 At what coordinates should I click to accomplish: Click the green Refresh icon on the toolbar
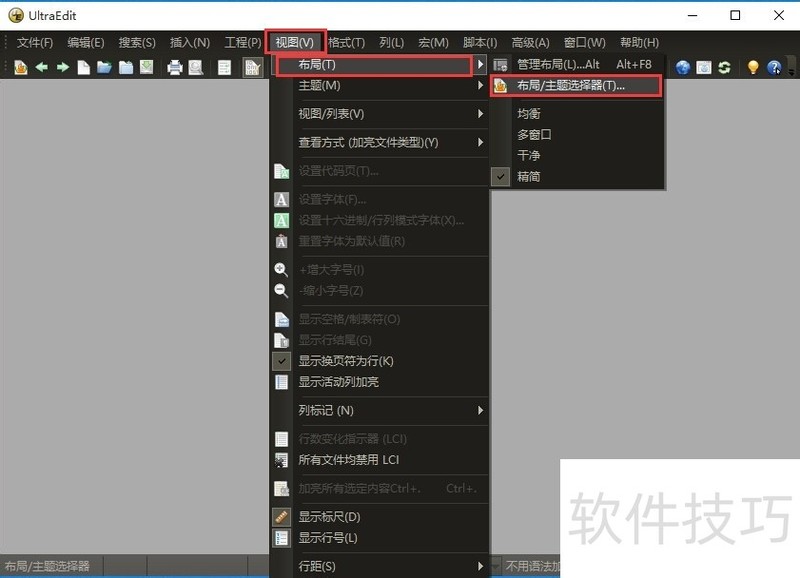[725, 67]
